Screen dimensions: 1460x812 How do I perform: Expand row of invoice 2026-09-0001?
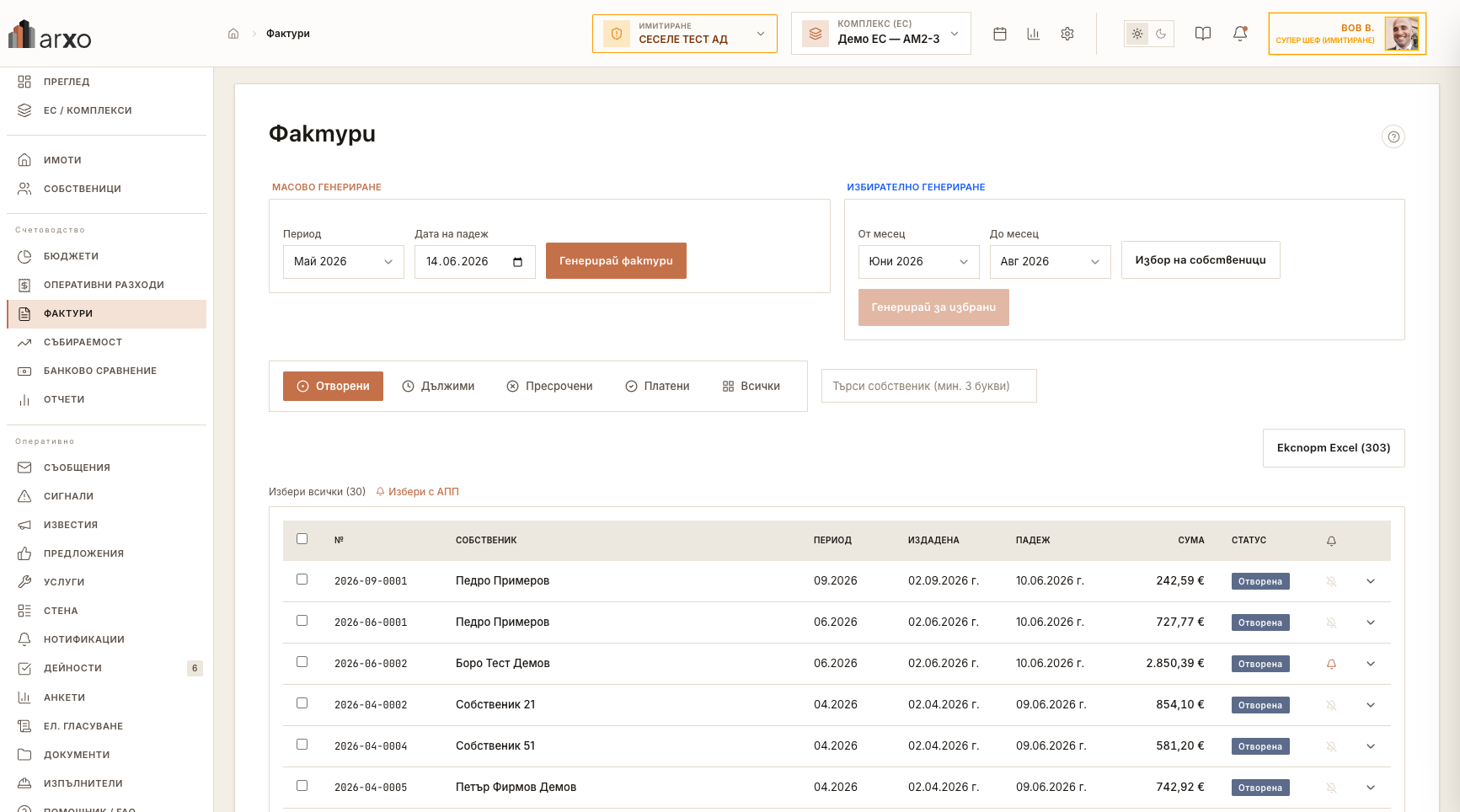click(x=1371, y=581)
